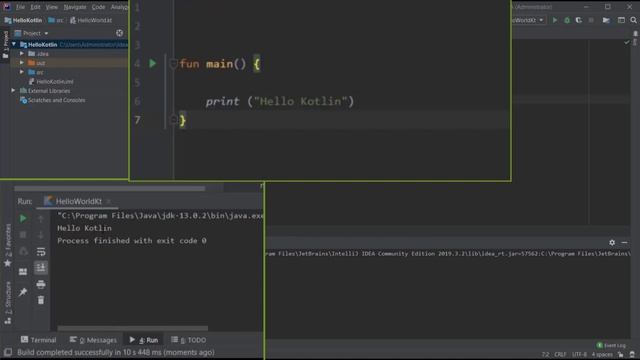Click the tool windows quick-access icon in status bar
The width and height of the screenshot is (640, 360).
[x=8, y=352]
